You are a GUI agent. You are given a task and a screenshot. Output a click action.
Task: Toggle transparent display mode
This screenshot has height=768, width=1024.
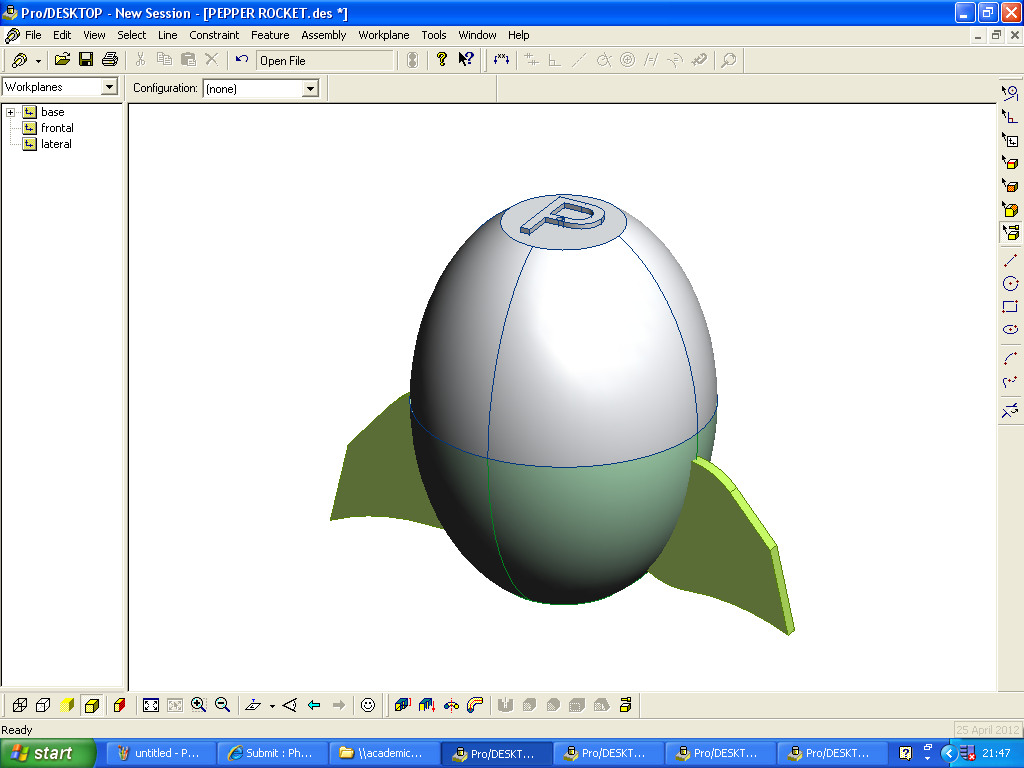click(x=67, y=705)
